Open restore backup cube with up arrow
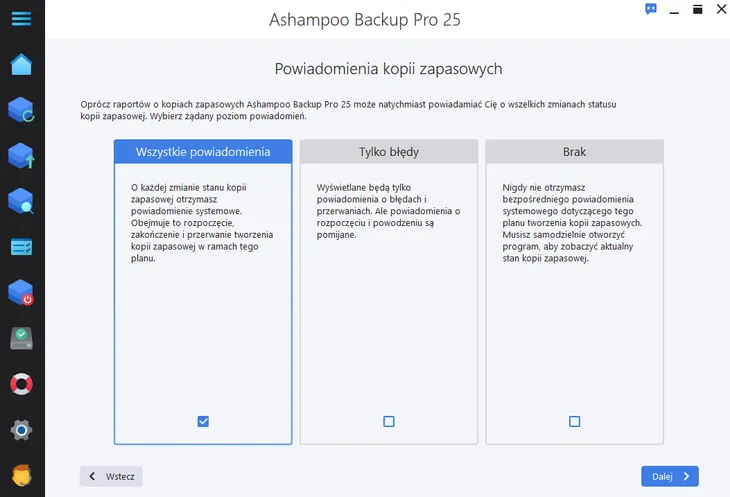730x497 pixels. point(21,155)
